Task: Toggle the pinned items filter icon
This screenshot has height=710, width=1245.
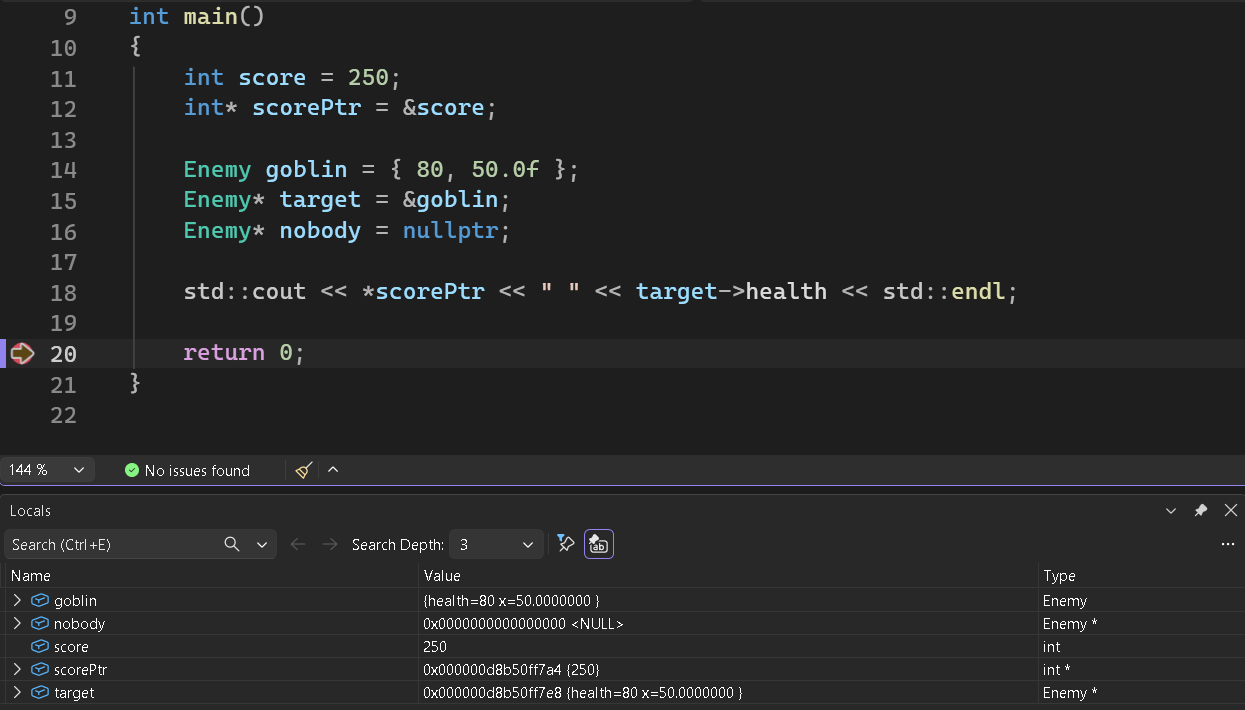Action: pos(566,543)
